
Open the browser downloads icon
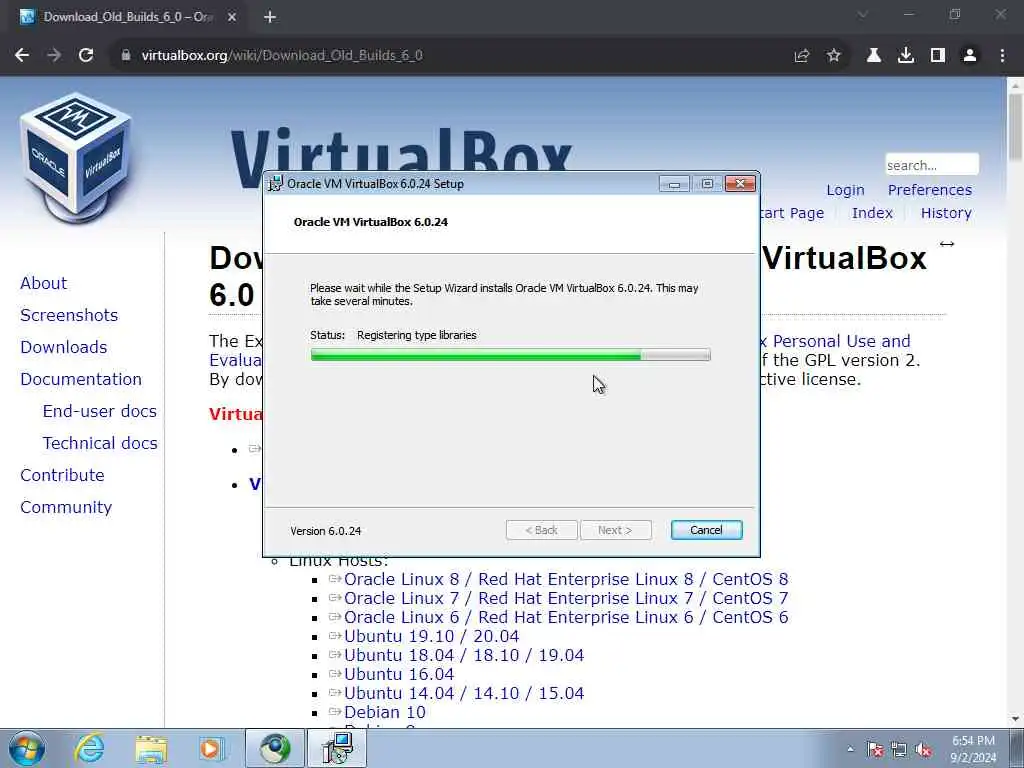point(905,56)
